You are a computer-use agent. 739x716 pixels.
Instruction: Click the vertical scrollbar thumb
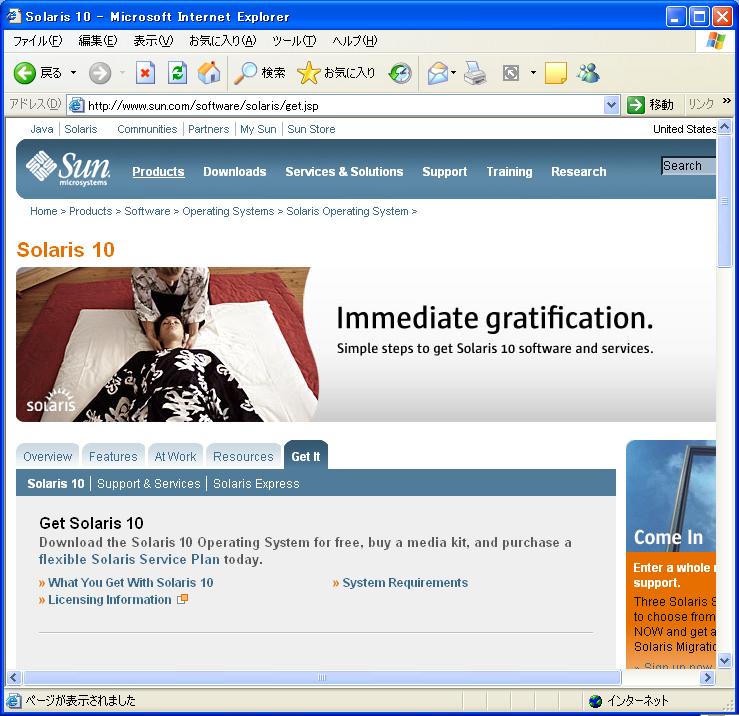[724, 201]
